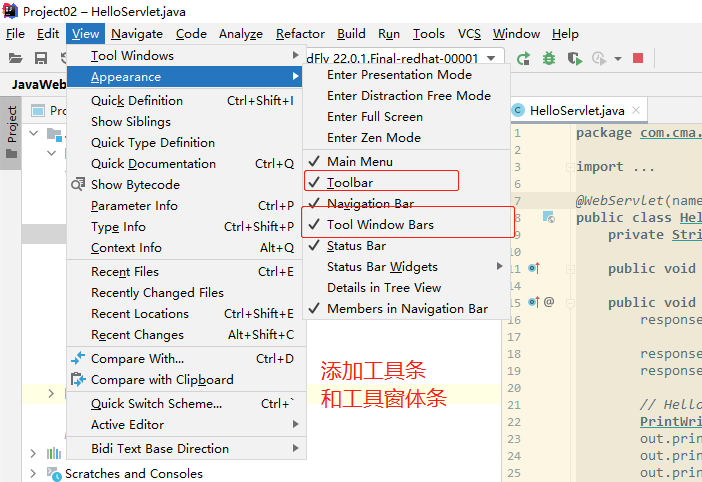Click the Open folder toolbar icon
The width and height of the screenshot is (702, 482).
point(15,58)
